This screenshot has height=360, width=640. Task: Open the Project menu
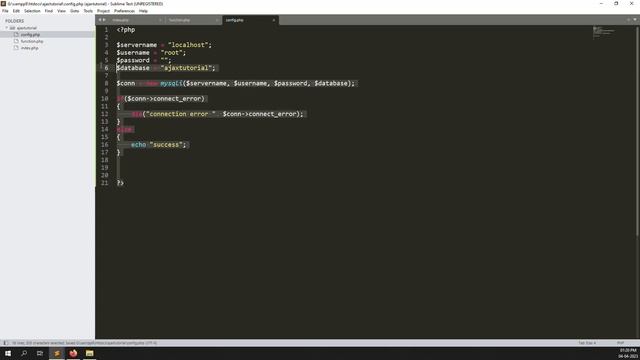point(103,11)
